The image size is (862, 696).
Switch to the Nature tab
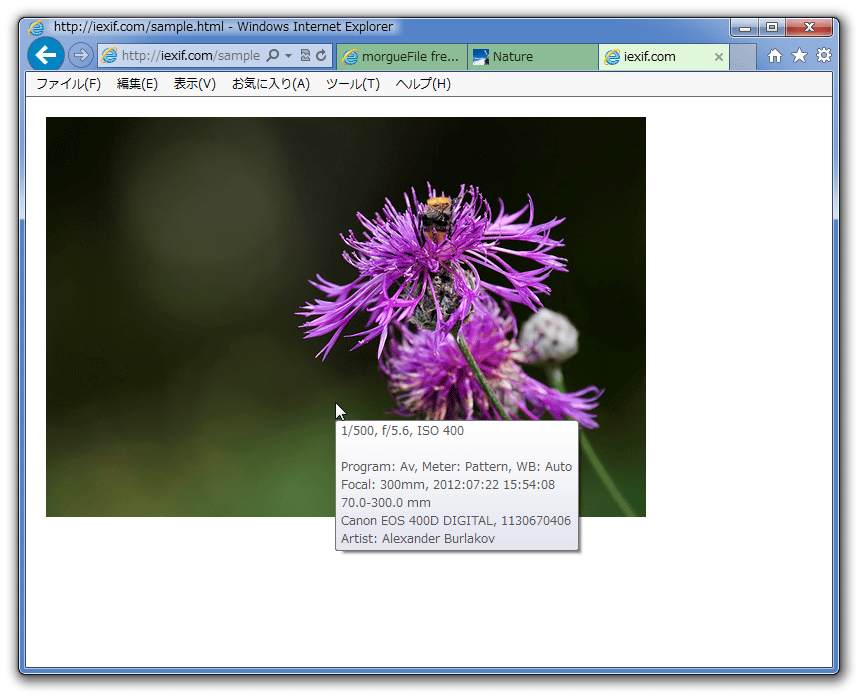[533, 57]
